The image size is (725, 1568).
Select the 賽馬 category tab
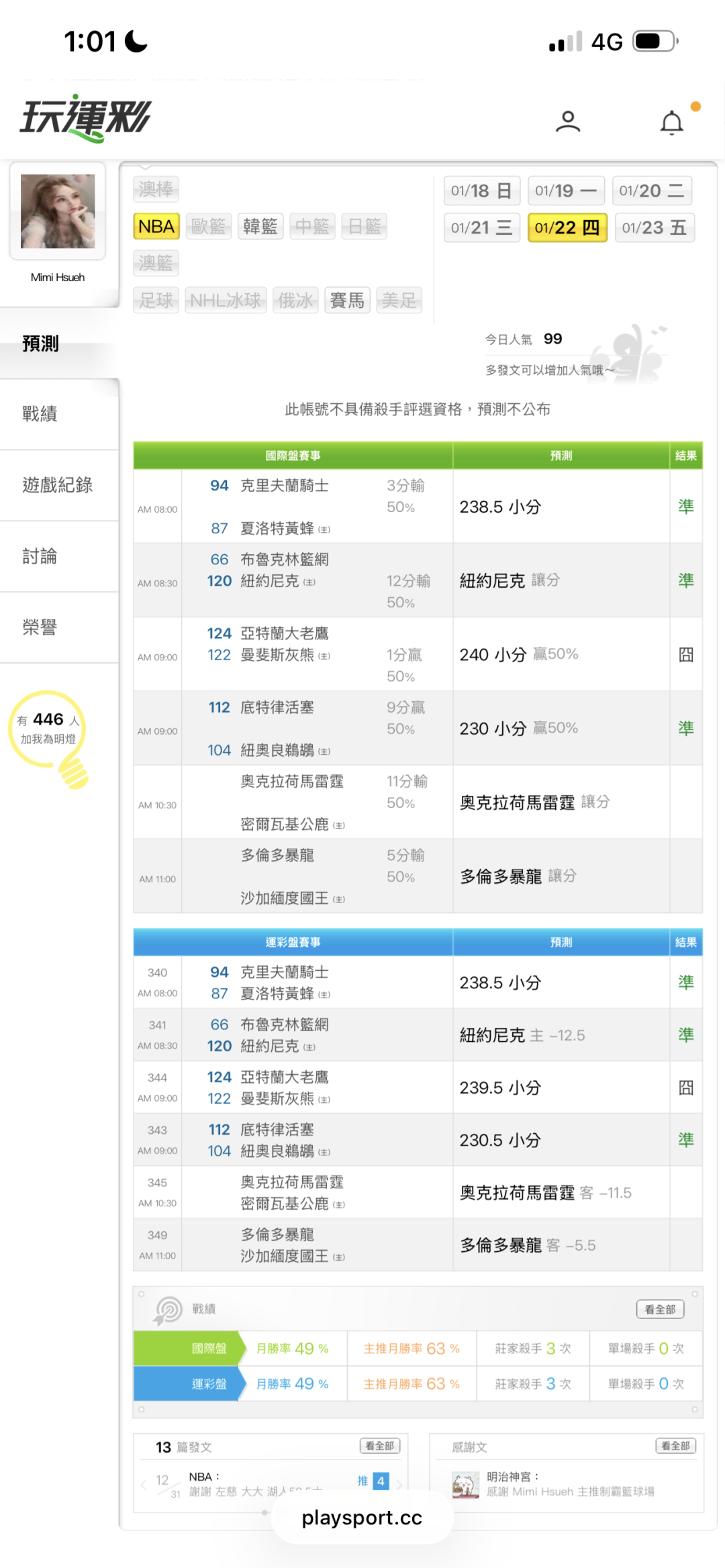click(x=347, y=300)
